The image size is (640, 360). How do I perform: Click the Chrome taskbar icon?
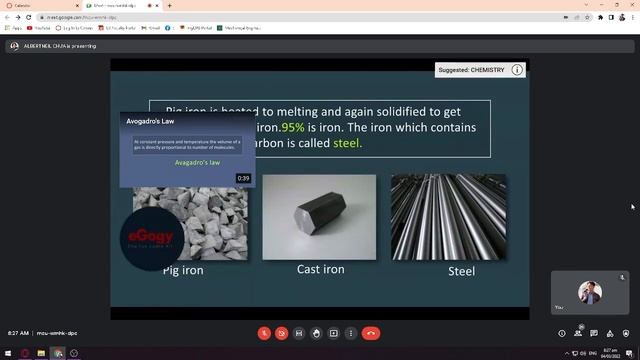click(x=58, y=353)
